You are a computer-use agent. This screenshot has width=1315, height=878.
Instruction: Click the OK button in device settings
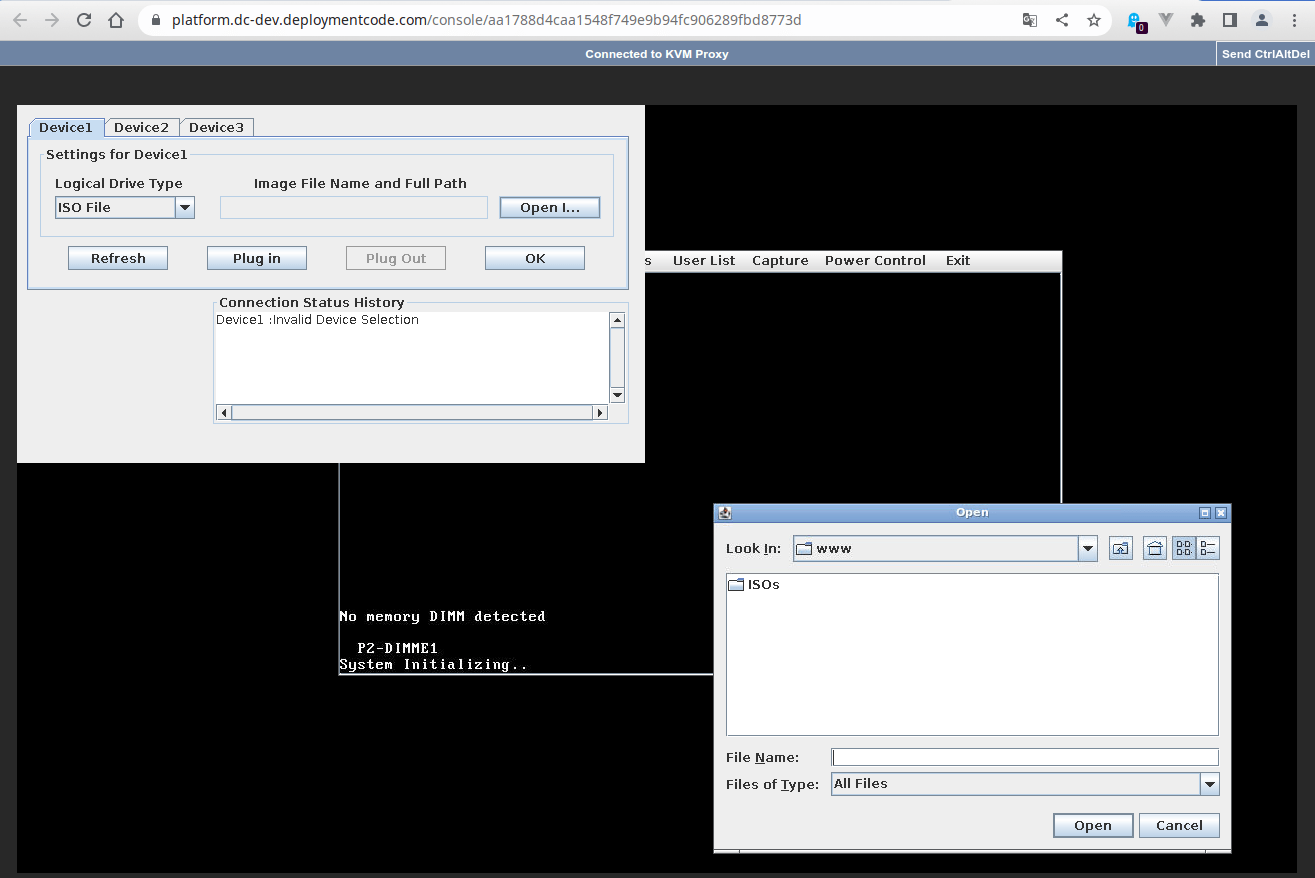(x=535, y=258)
